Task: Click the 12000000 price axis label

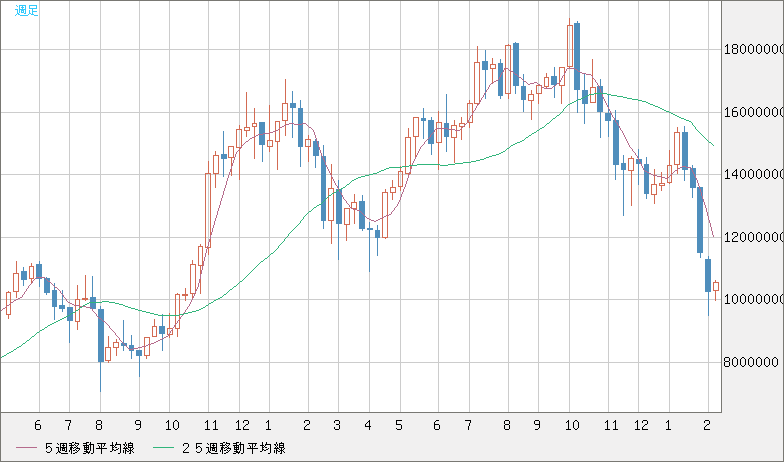Action: [x=754, y=237]
